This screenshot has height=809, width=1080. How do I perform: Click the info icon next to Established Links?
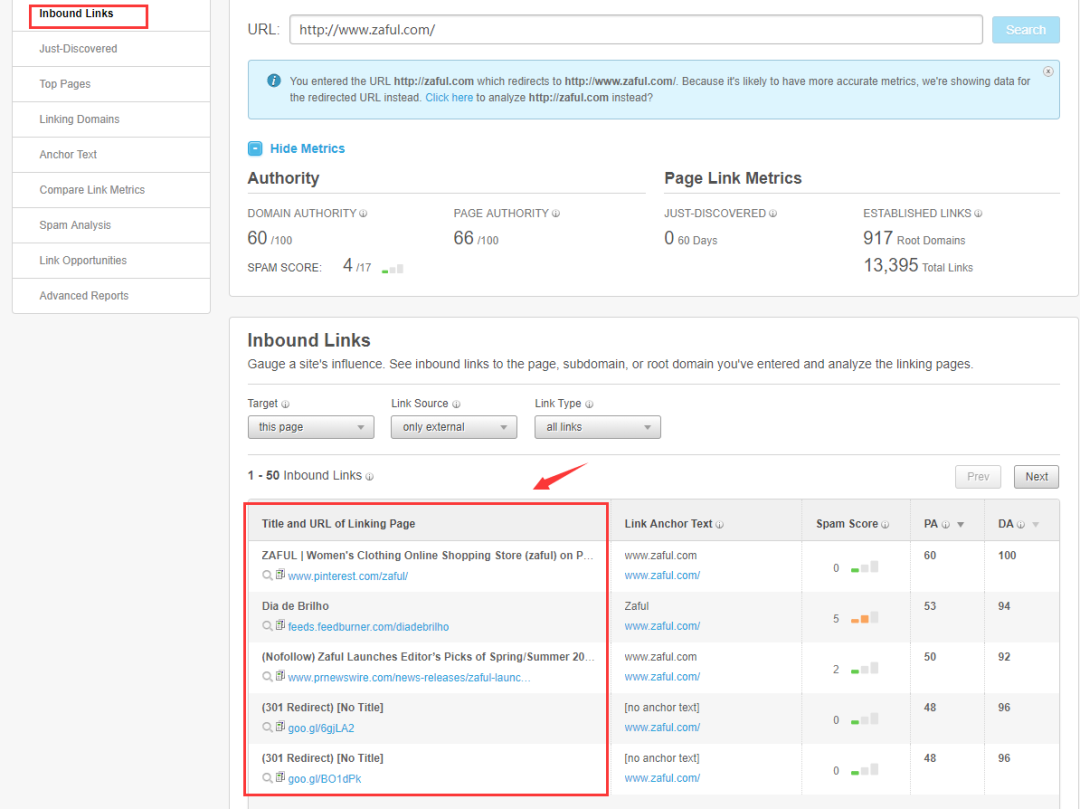(x=978, y=214)
